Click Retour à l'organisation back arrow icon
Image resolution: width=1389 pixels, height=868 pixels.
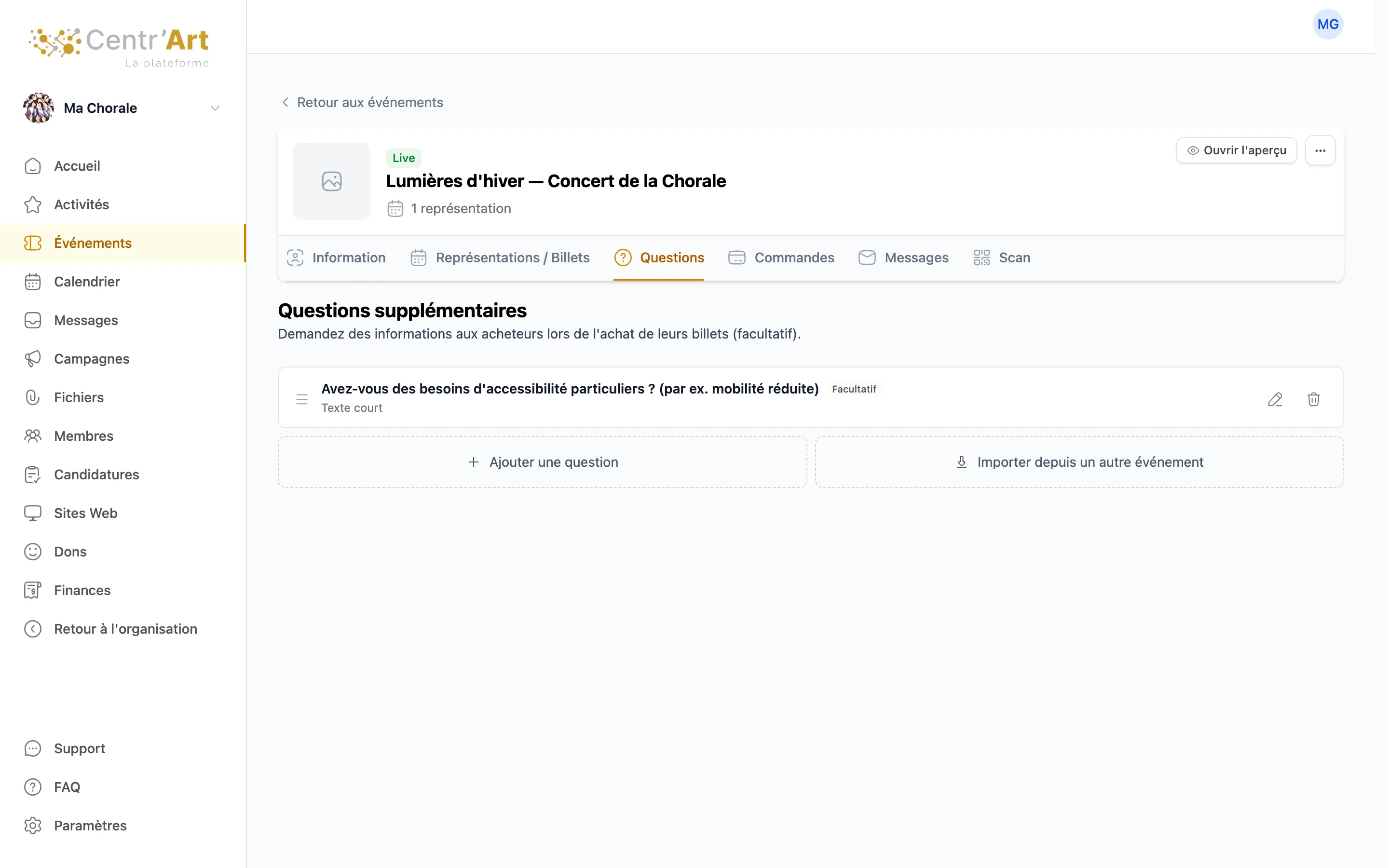pos(33,629)
